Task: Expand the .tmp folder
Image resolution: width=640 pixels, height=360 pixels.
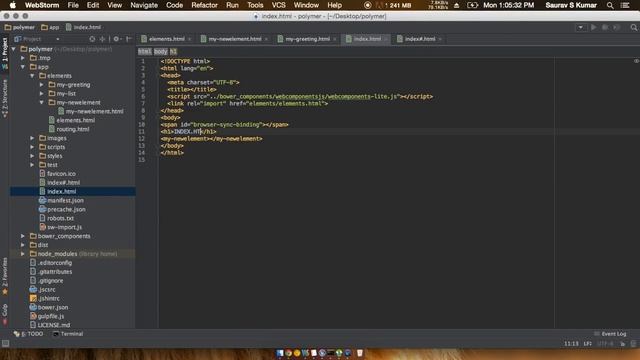Action: click(23, 58)
